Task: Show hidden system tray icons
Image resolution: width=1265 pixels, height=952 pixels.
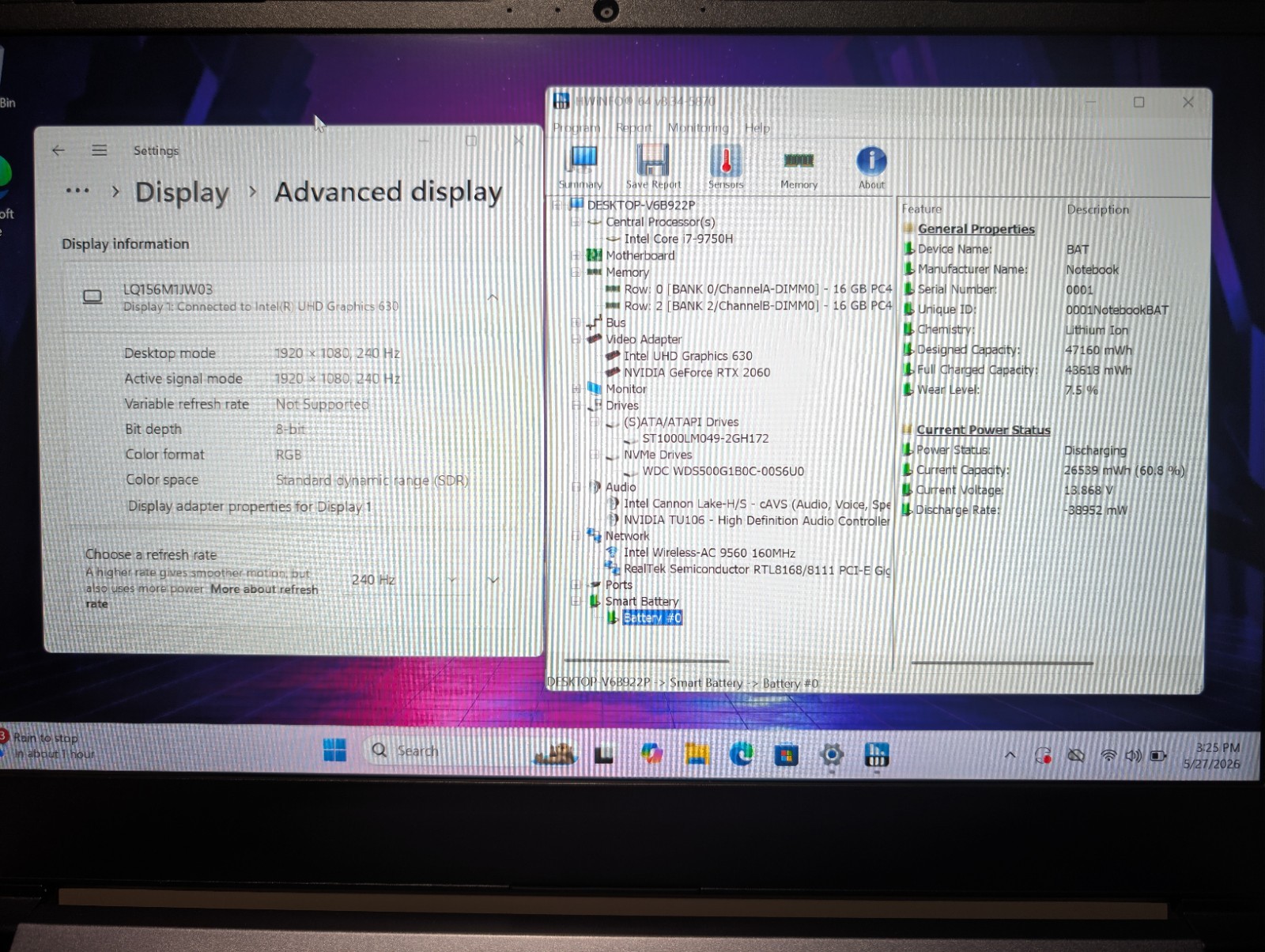Action: click(1010, 755)
